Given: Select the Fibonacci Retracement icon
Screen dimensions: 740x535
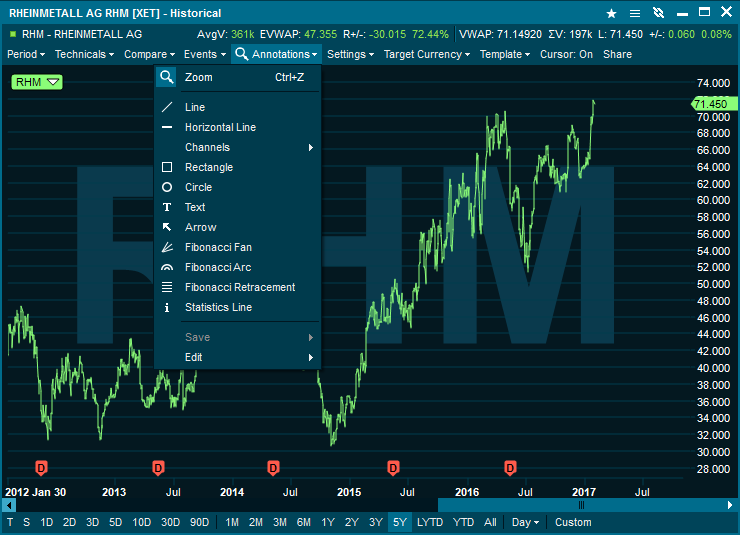Looking at the screenshot, I should pyautogui.click(x=167, y=287).
